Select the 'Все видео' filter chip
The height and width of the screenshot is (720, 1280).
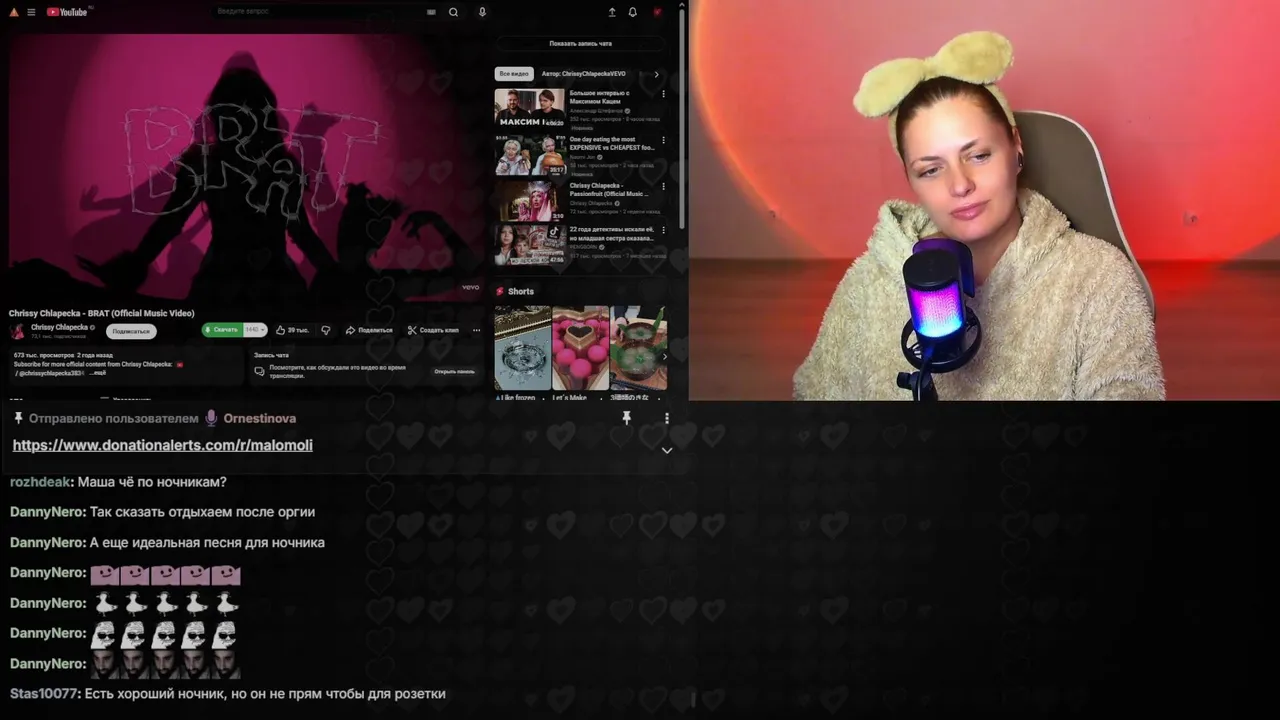pyautogui.click(x=514, y=74)
